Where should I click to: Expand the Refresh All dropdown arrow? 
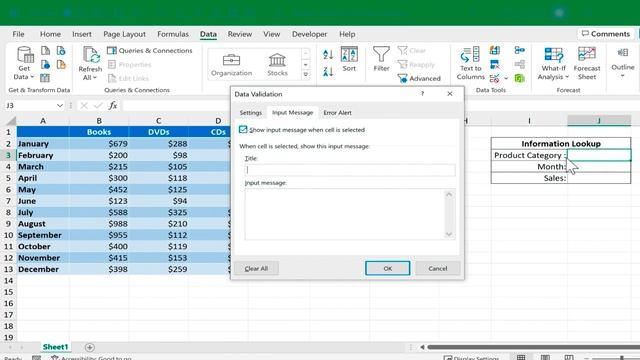coord(95,78)
